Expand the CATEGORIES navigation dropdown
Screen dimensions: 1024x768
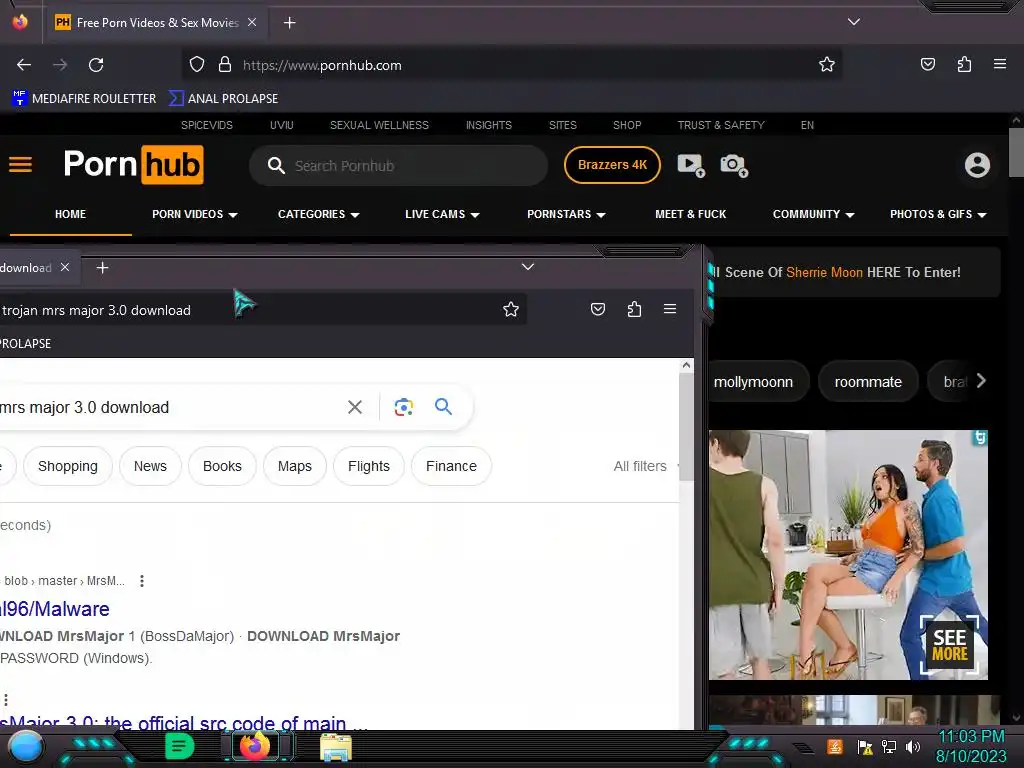point(319,214)
